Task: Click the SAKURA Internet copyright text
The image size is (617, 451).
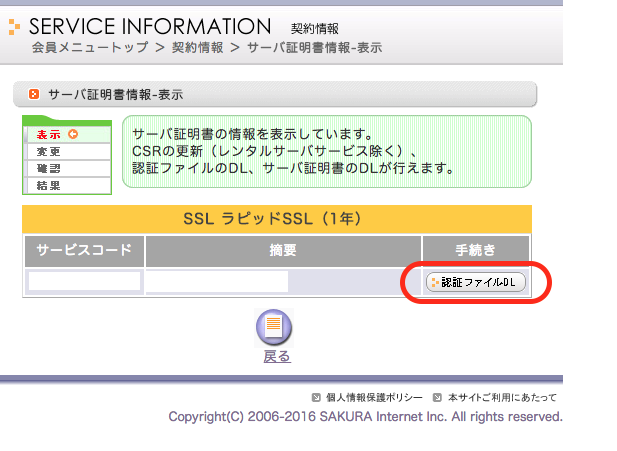Action: (366, 416)
